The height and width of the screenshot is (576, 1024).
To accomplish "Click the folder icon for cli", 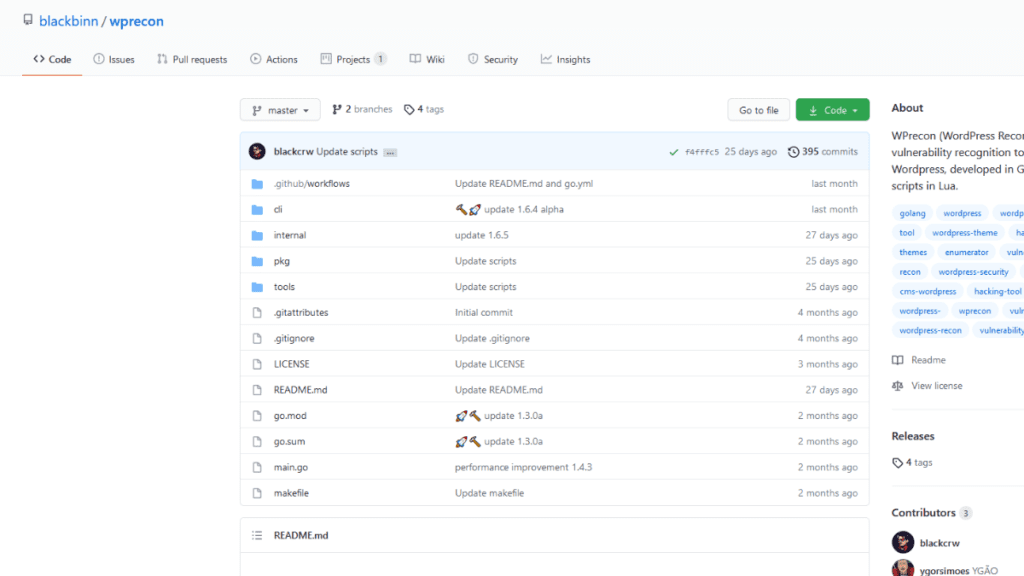I will click(257, 210).
